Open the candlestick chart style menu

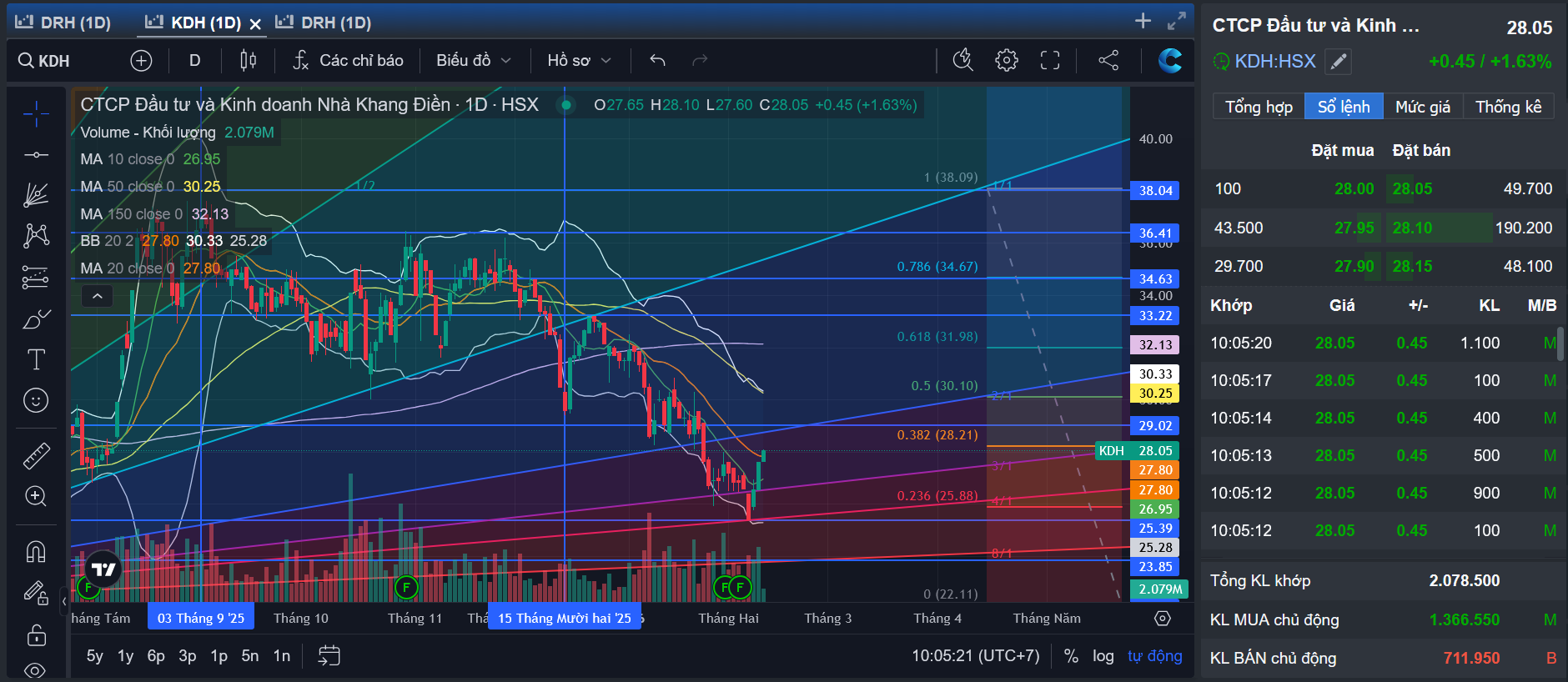tap(248, 61)
